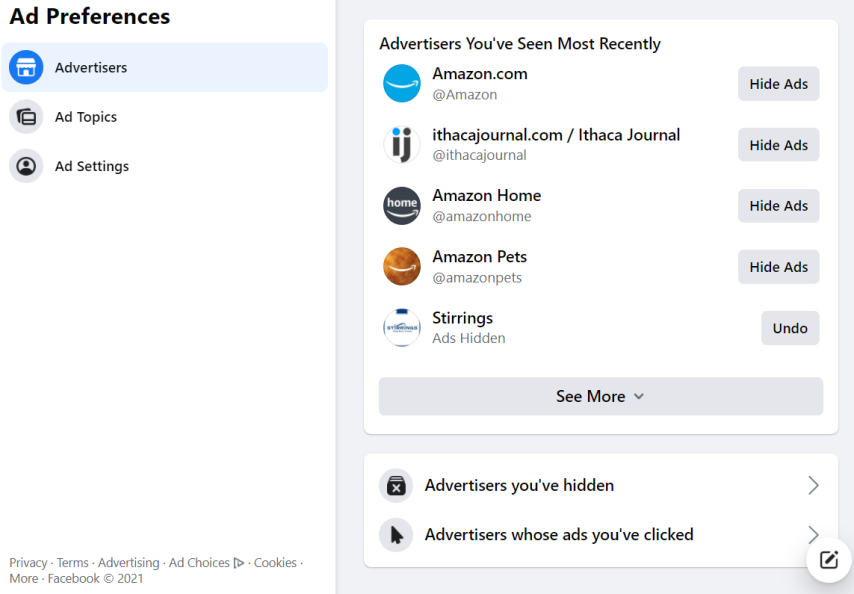Open the Advertisers whose ads you've clicked chevron
This screenshot has height=594, width=854.
(813, 535)
